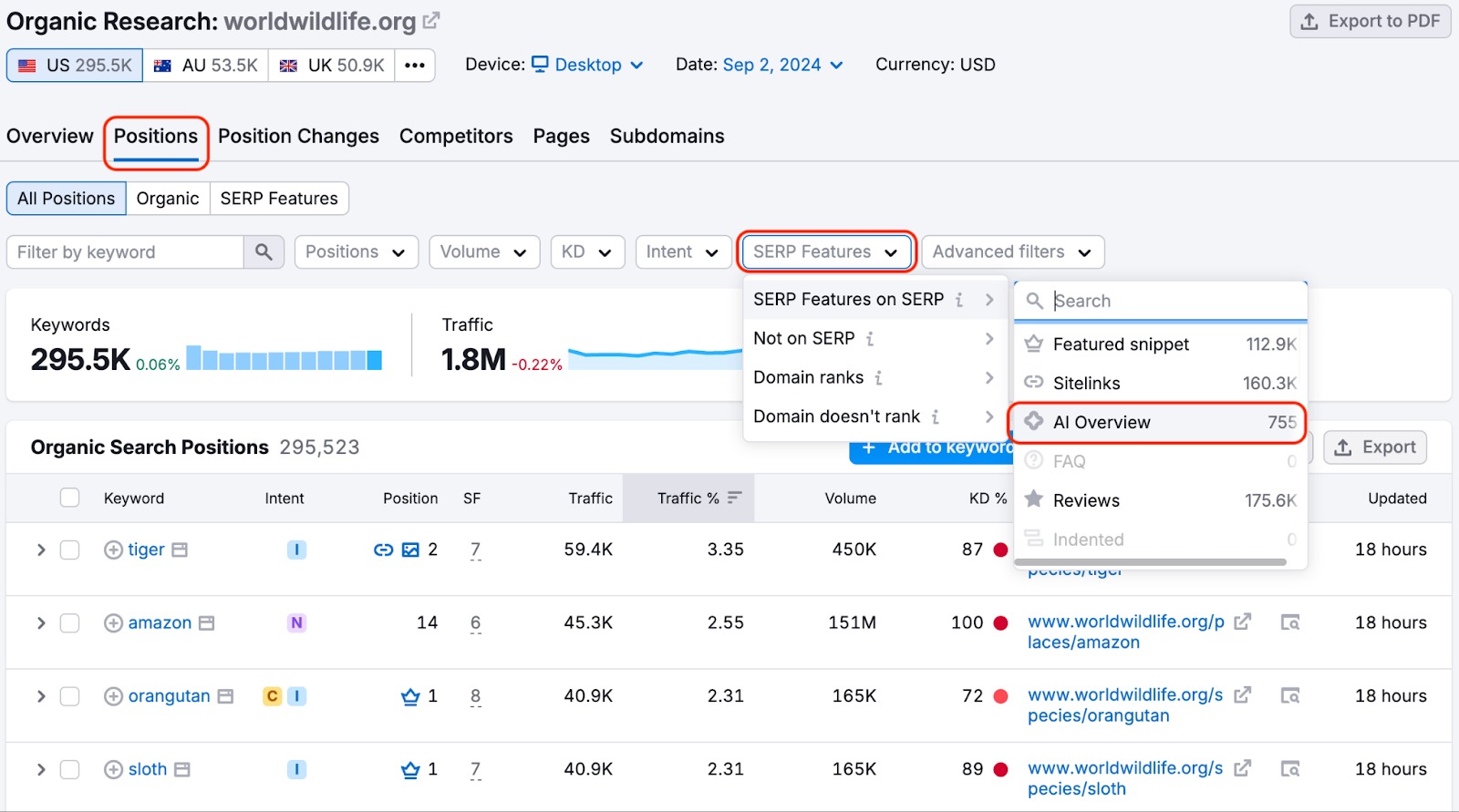The image size is (1459, 812).
Task: Open the Intent filter dropdown
Action: point(683,252)
